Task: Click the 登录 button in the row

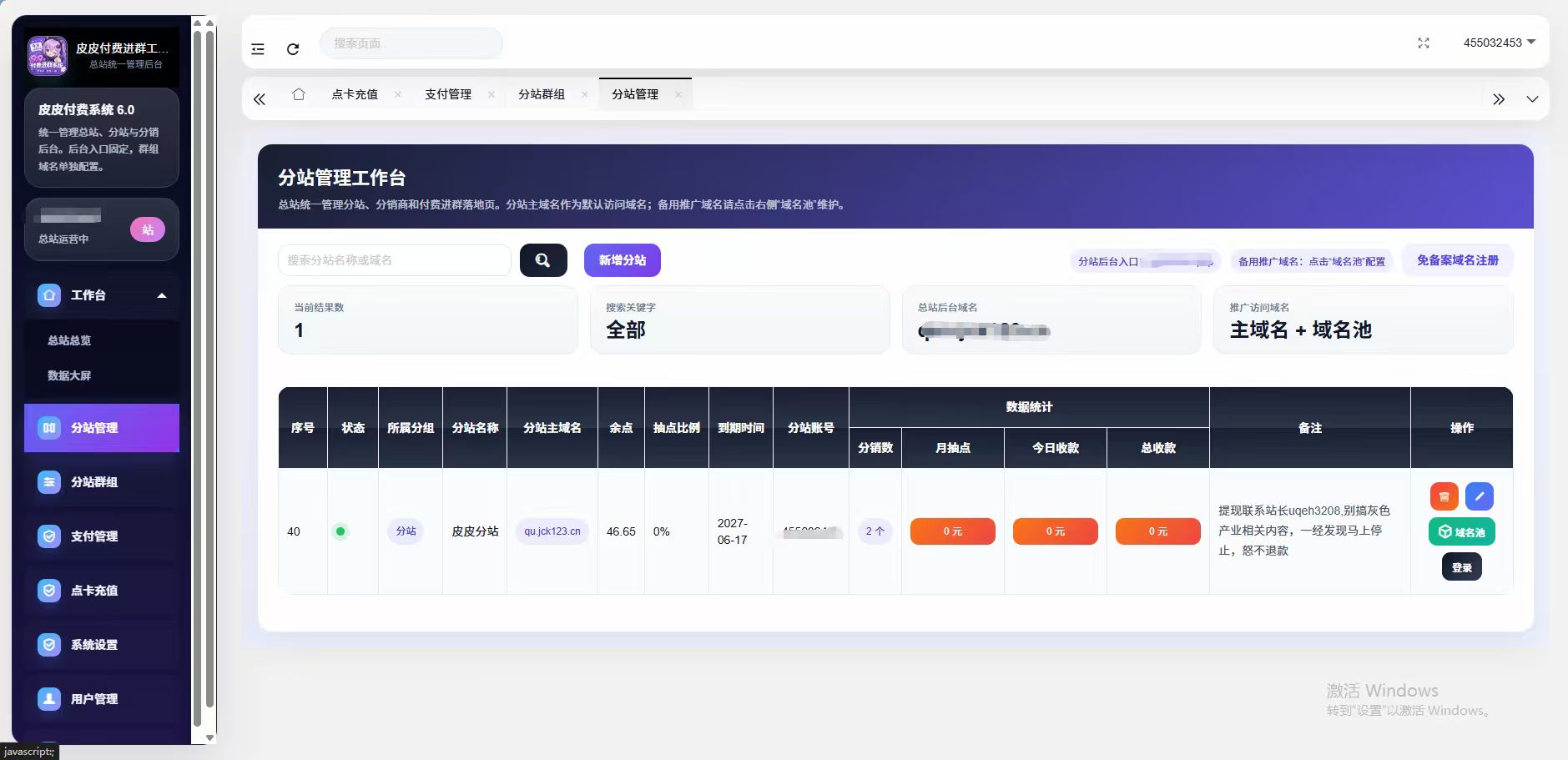Action: click(x=1462, y=567)
